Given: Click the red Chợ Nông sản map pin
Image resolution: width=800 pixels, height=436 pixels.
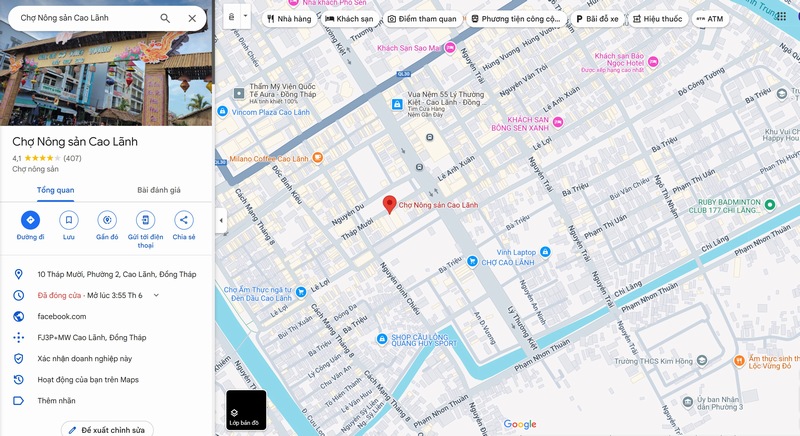Looking at the screenshot, I should [390, 204].
